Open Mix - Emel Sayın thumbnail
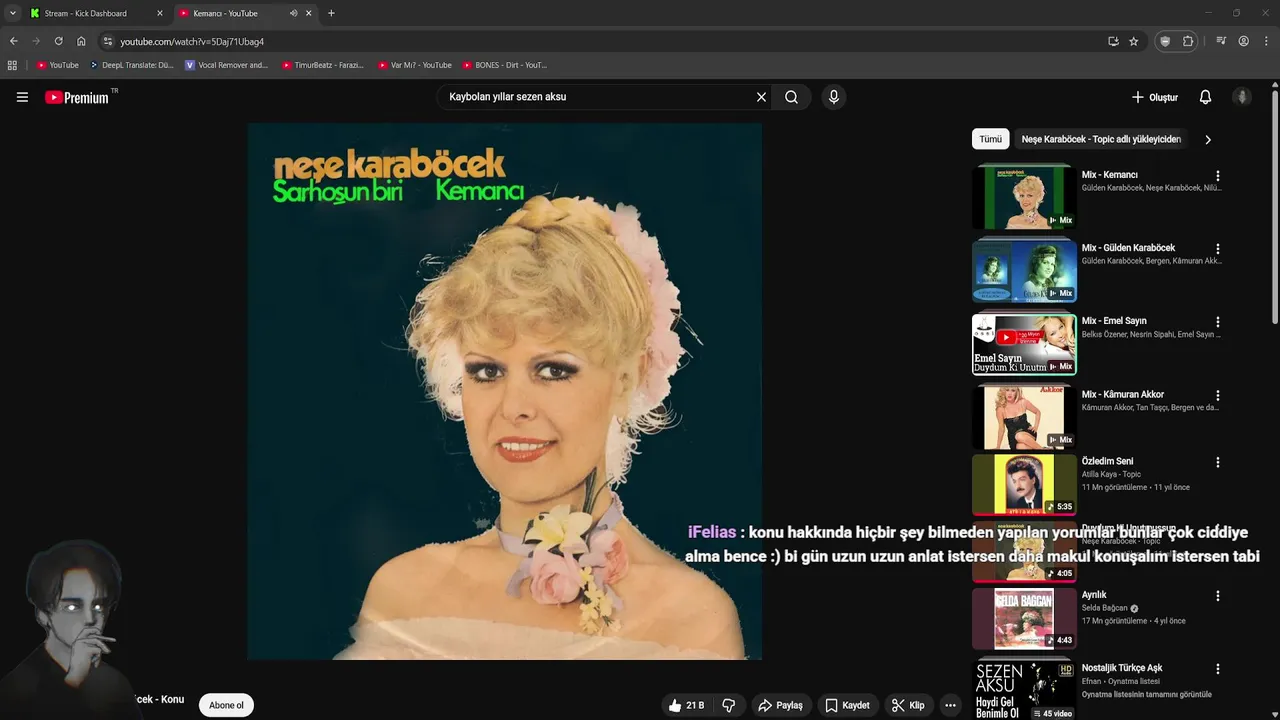 [1024, 344]
